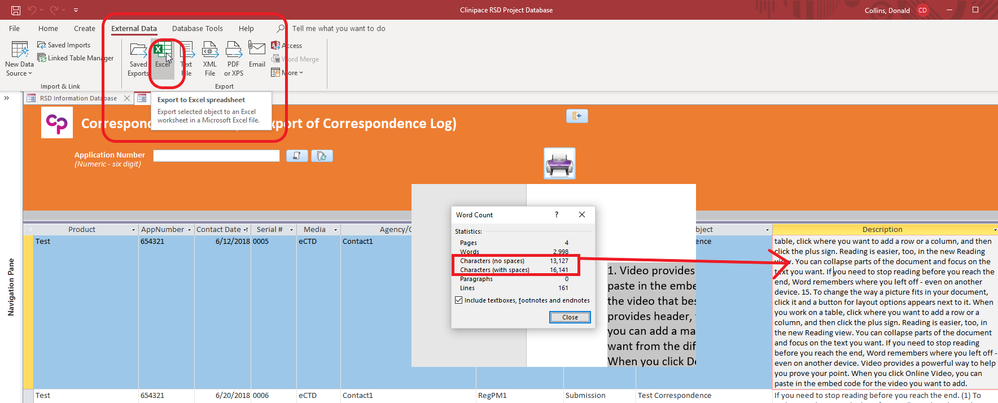Screen dimensions: 998x403
Task: Click the CD account avatar circle
Action: pos(922,10)
